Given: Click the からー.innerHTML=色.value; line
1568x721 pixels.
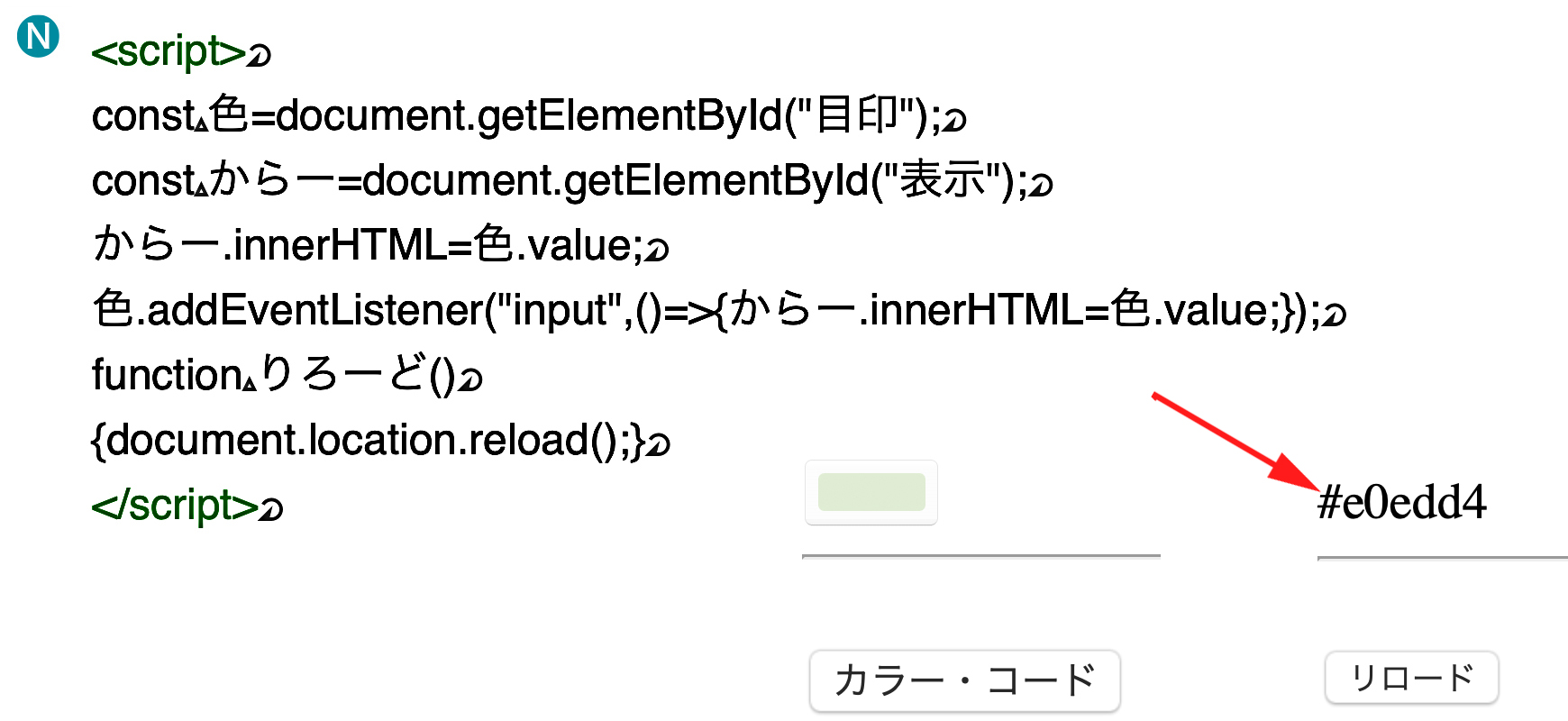Looking at the screenshot, I should 368,245.
